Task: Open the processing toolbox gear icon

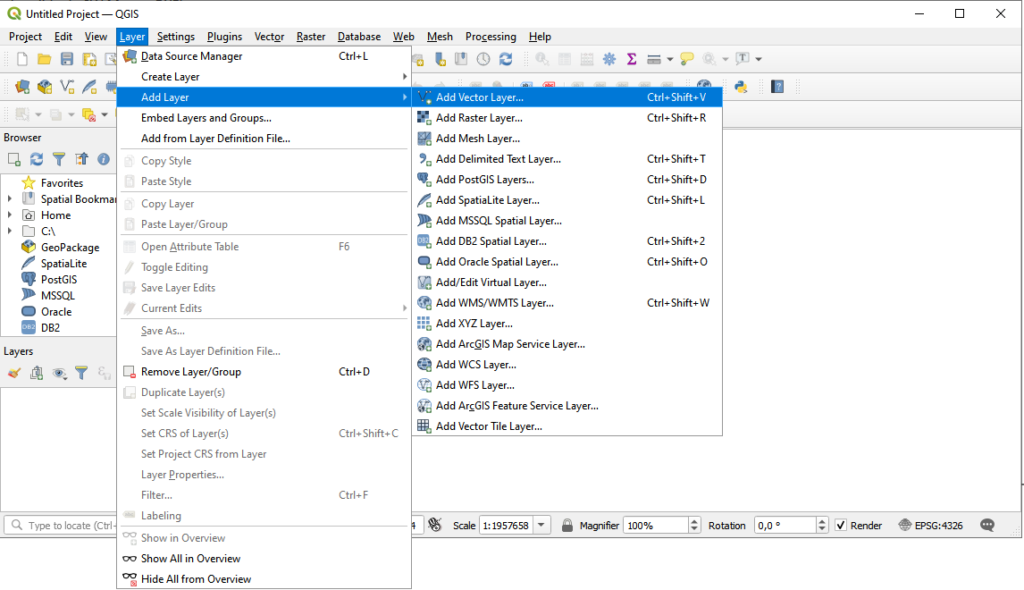Action: pos(609,59)
